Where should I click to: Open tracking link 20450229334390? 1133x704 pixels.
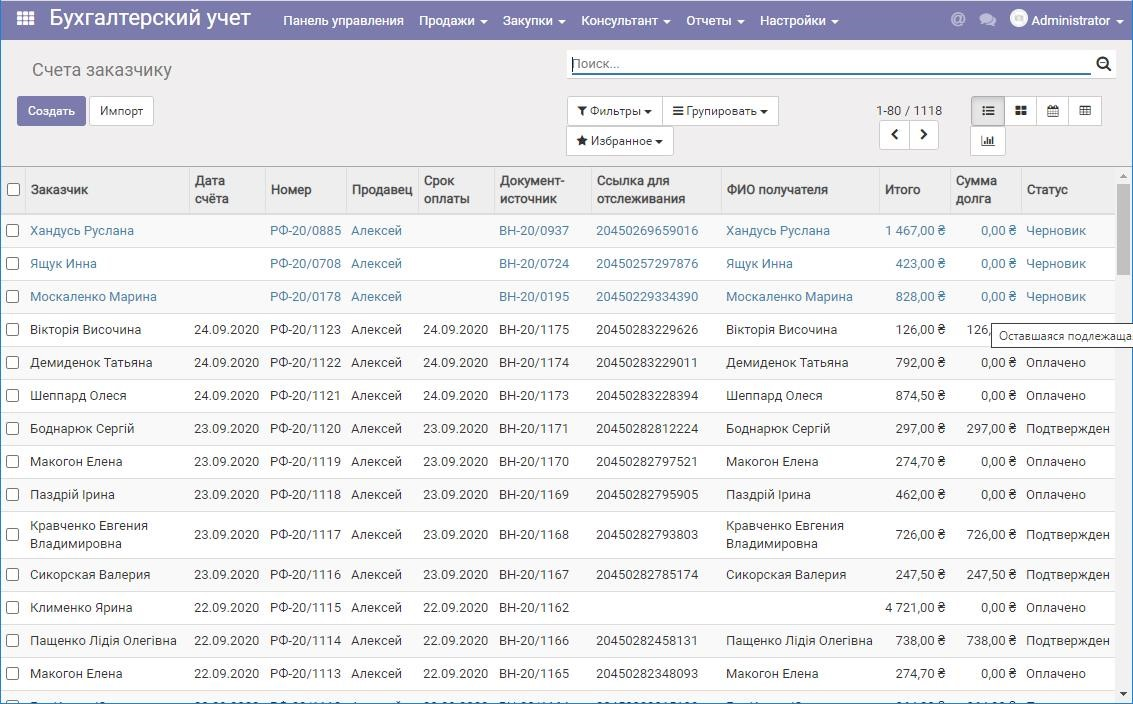coord(647,296)
